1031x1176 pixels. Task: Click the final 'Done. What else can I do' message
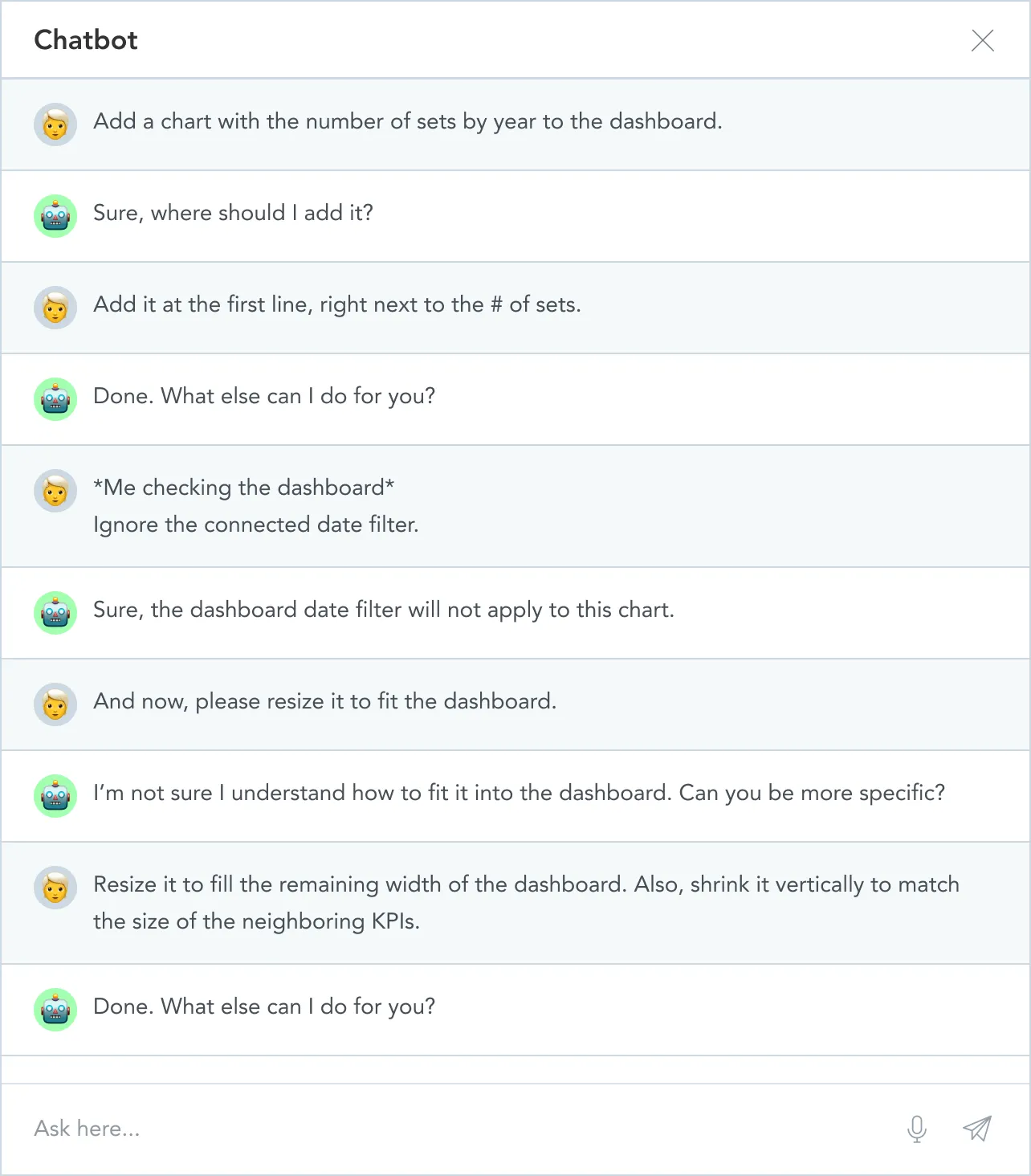[x=265, y=1007]
